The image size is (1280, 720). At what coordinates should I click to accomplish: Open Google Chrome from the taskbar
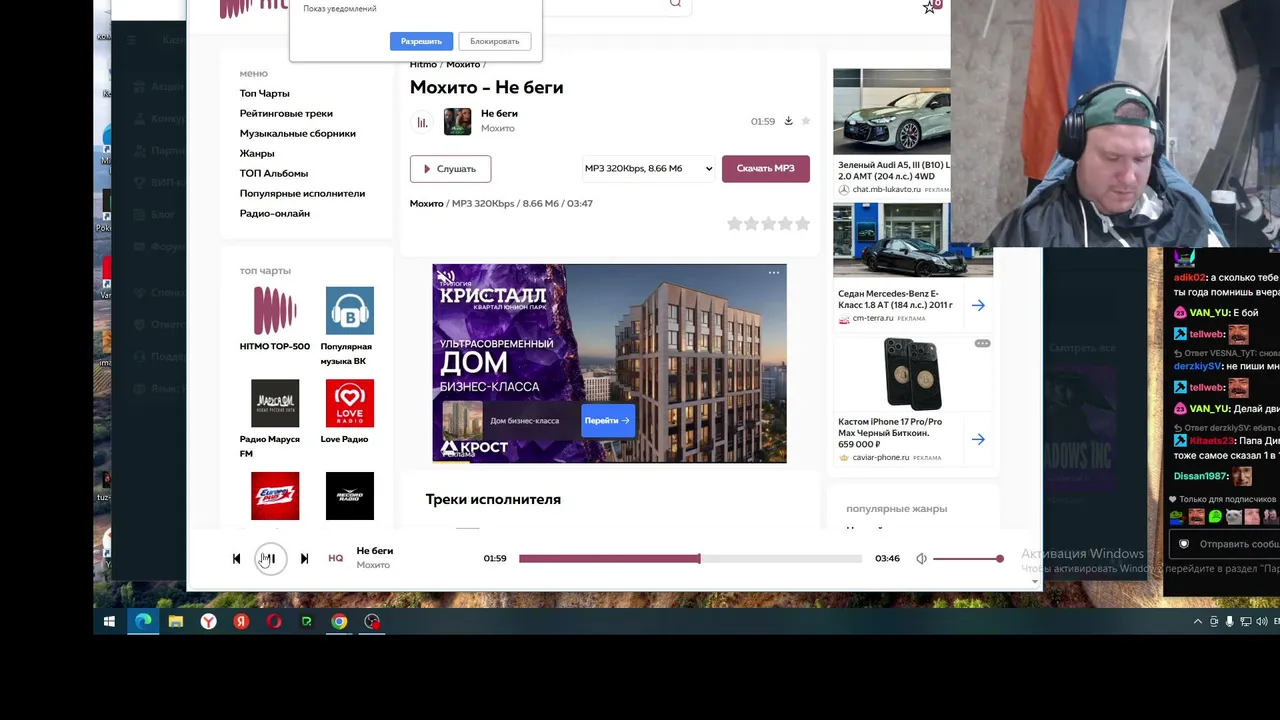(339, 622)
